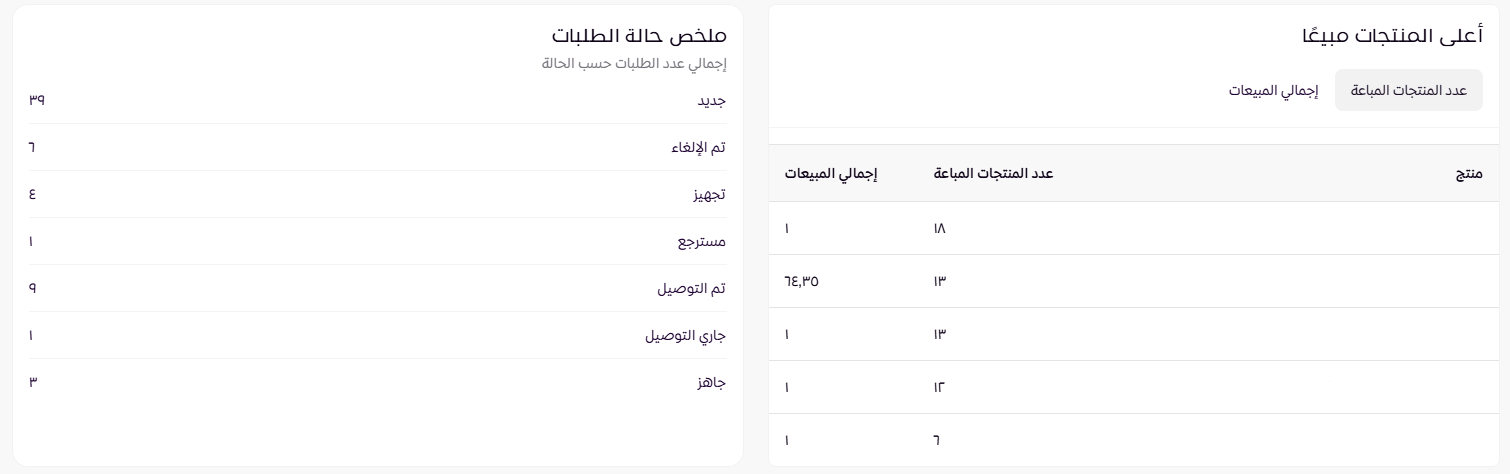This screenshot has height=474, width=1510.
Task: Click إجمالي المبيعات column header in table
Action: click(x=830, y=174)
